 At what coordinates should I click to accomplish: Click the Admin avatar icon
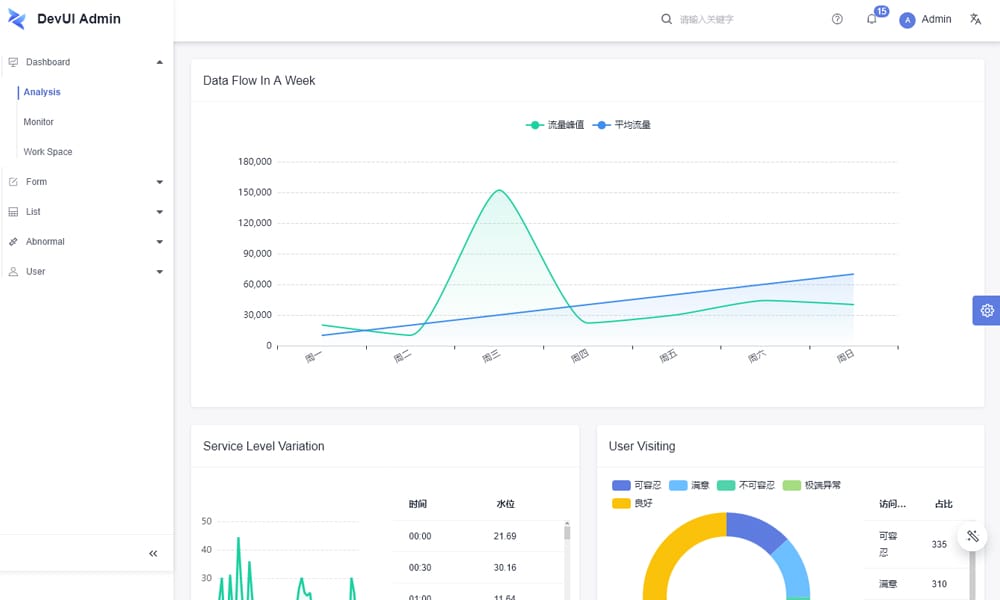[907, 20]
